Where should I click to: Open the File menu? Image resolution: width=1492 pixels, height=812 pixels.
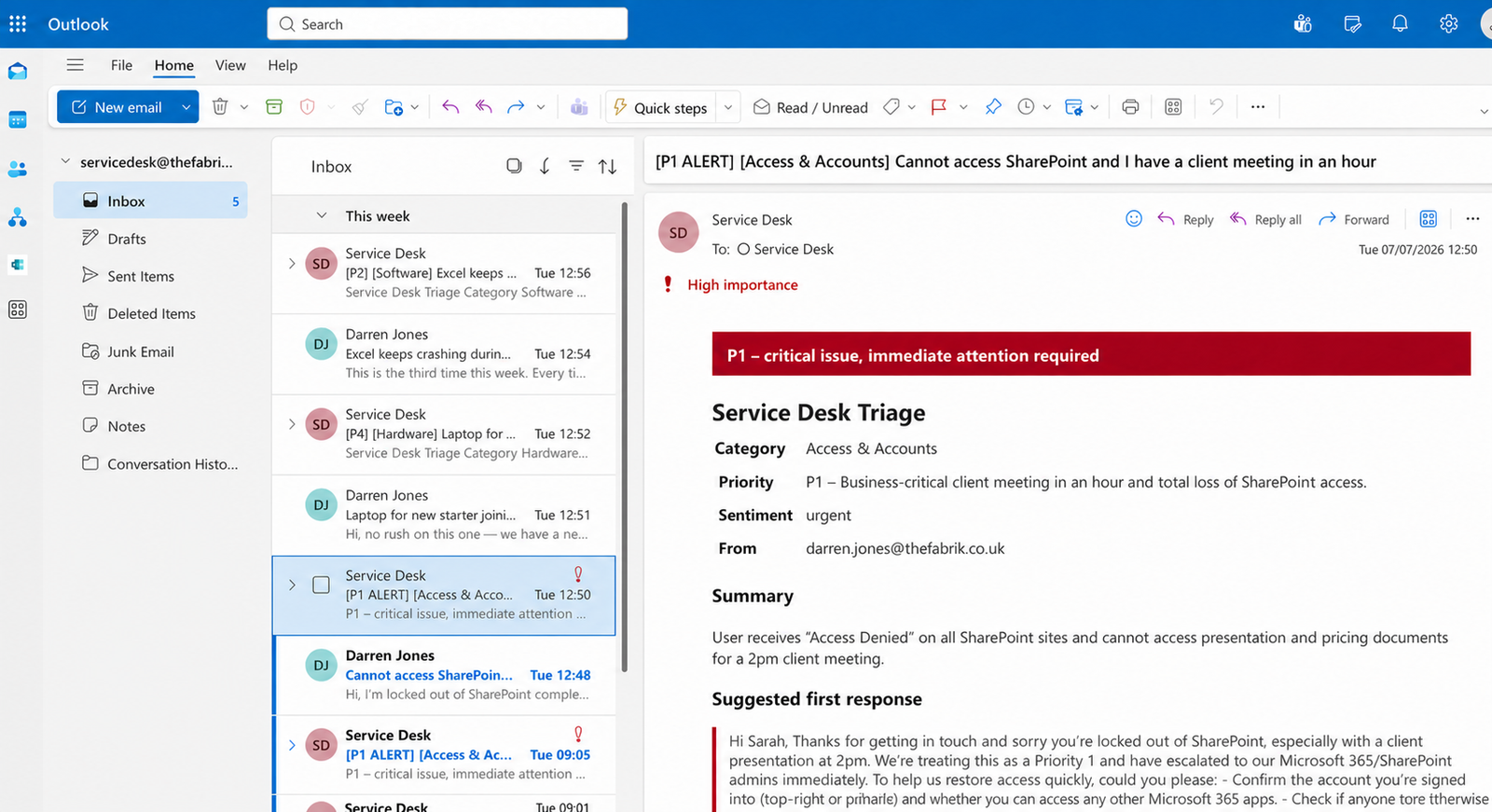(x=121, y=65)
